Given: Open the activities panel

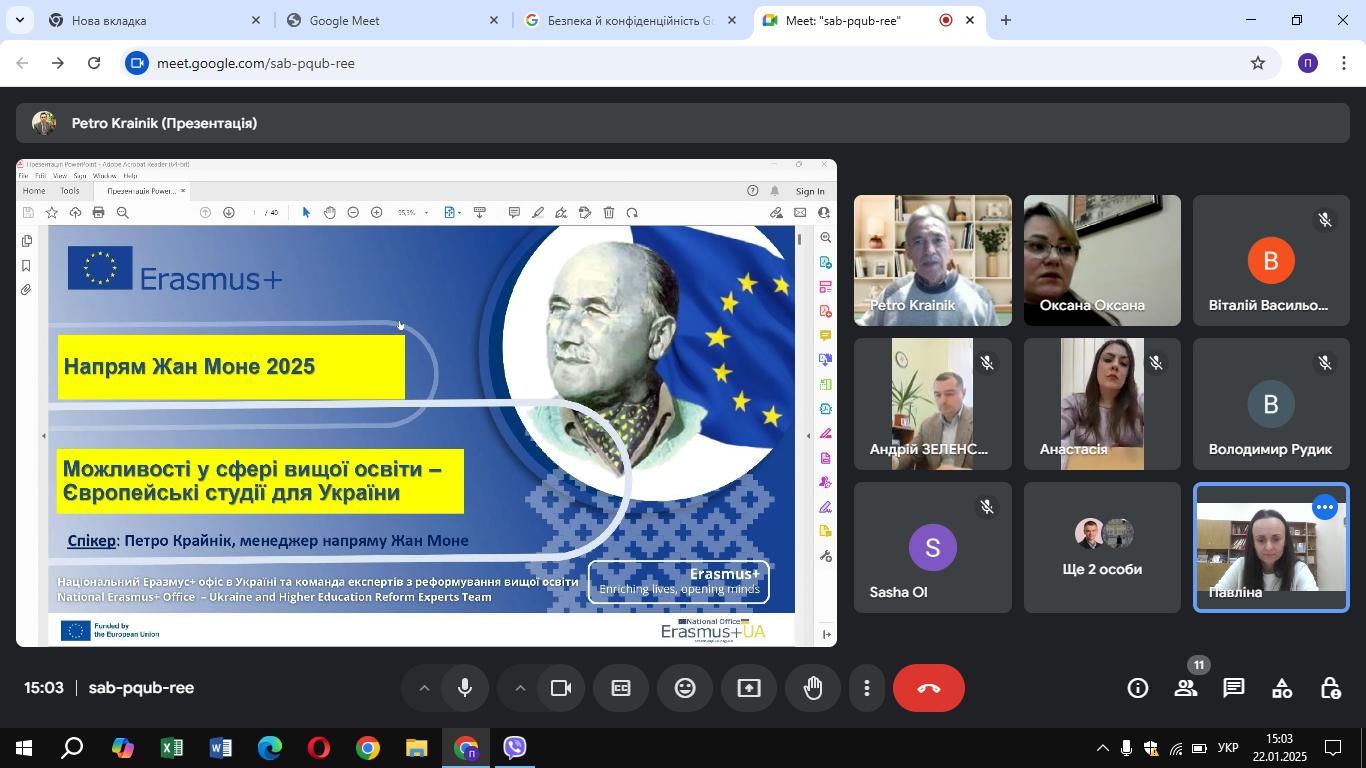Looking at the screenshot, I should [1282, 688].
